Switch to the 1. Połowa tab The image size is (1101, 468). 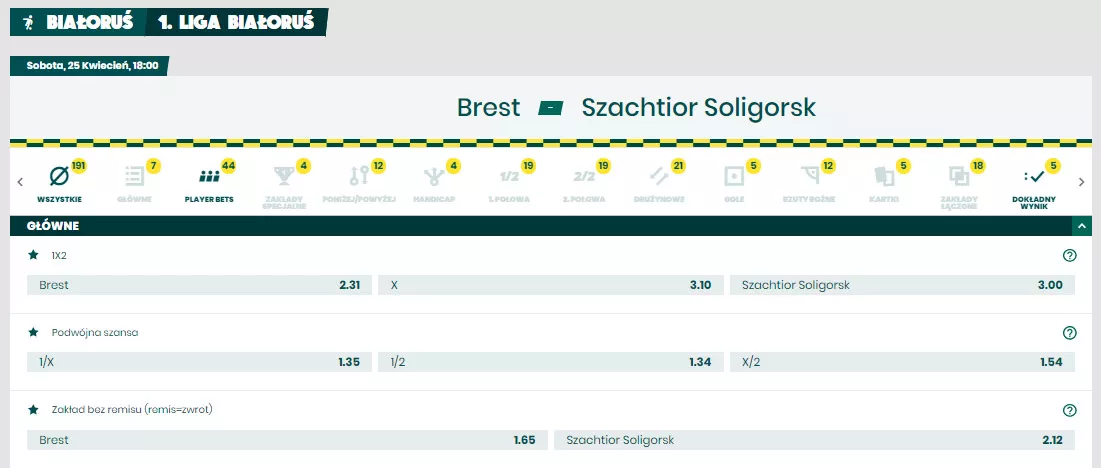click(509, 178)
